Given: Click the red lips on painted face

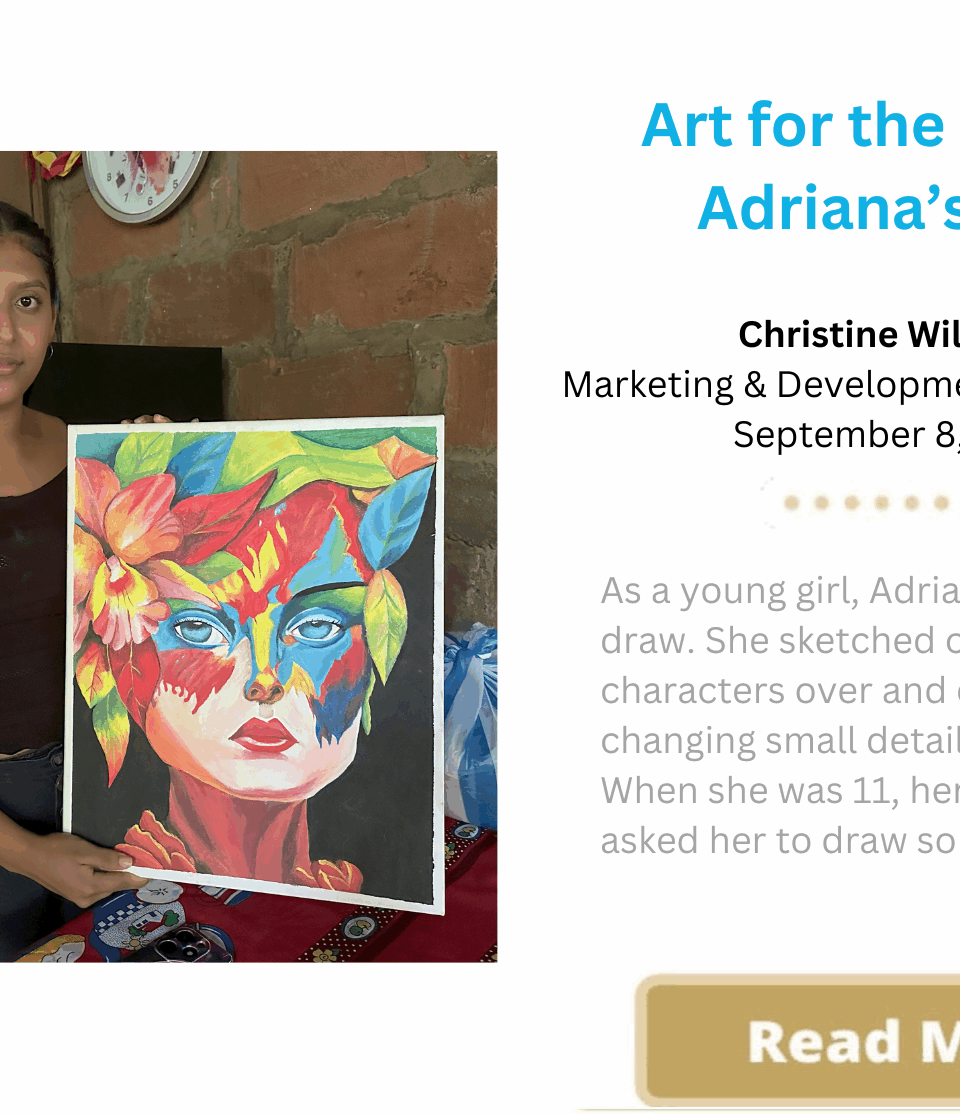Looking at the screenshot, I should [264, 735].
